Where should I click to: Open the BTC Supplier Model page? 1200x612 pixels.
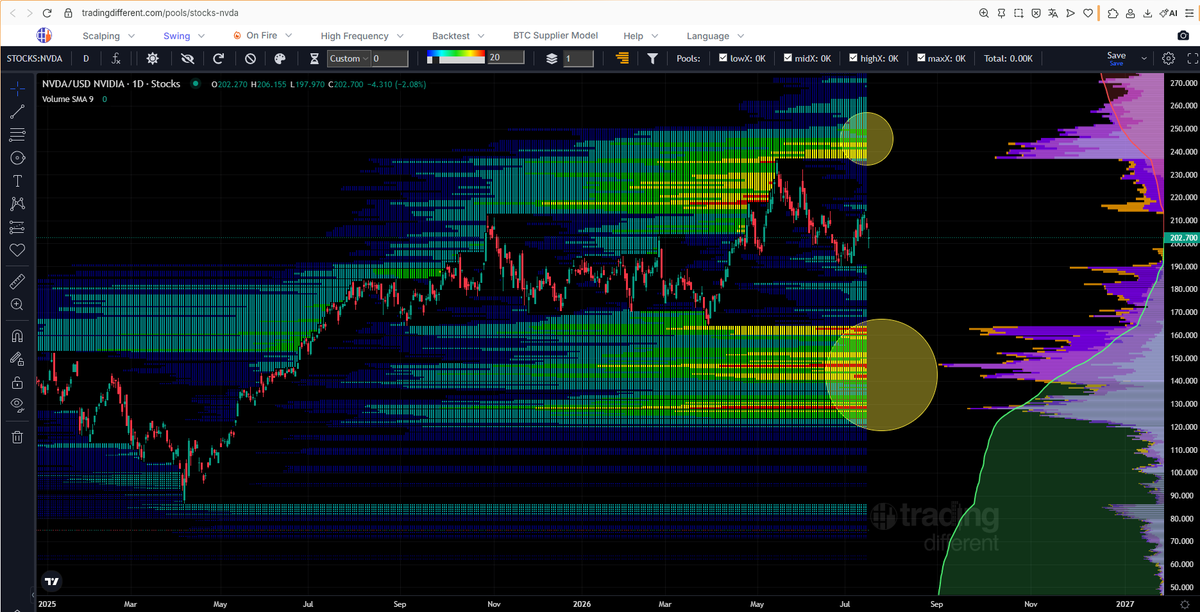555,36
